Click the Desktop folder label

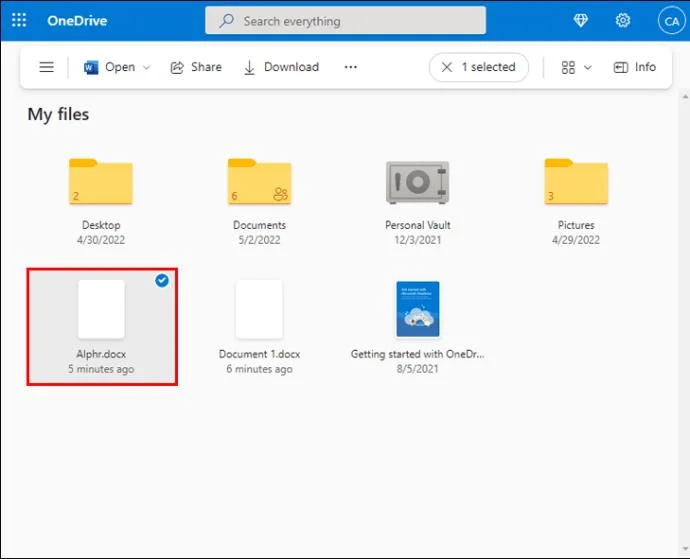(101, 225)
